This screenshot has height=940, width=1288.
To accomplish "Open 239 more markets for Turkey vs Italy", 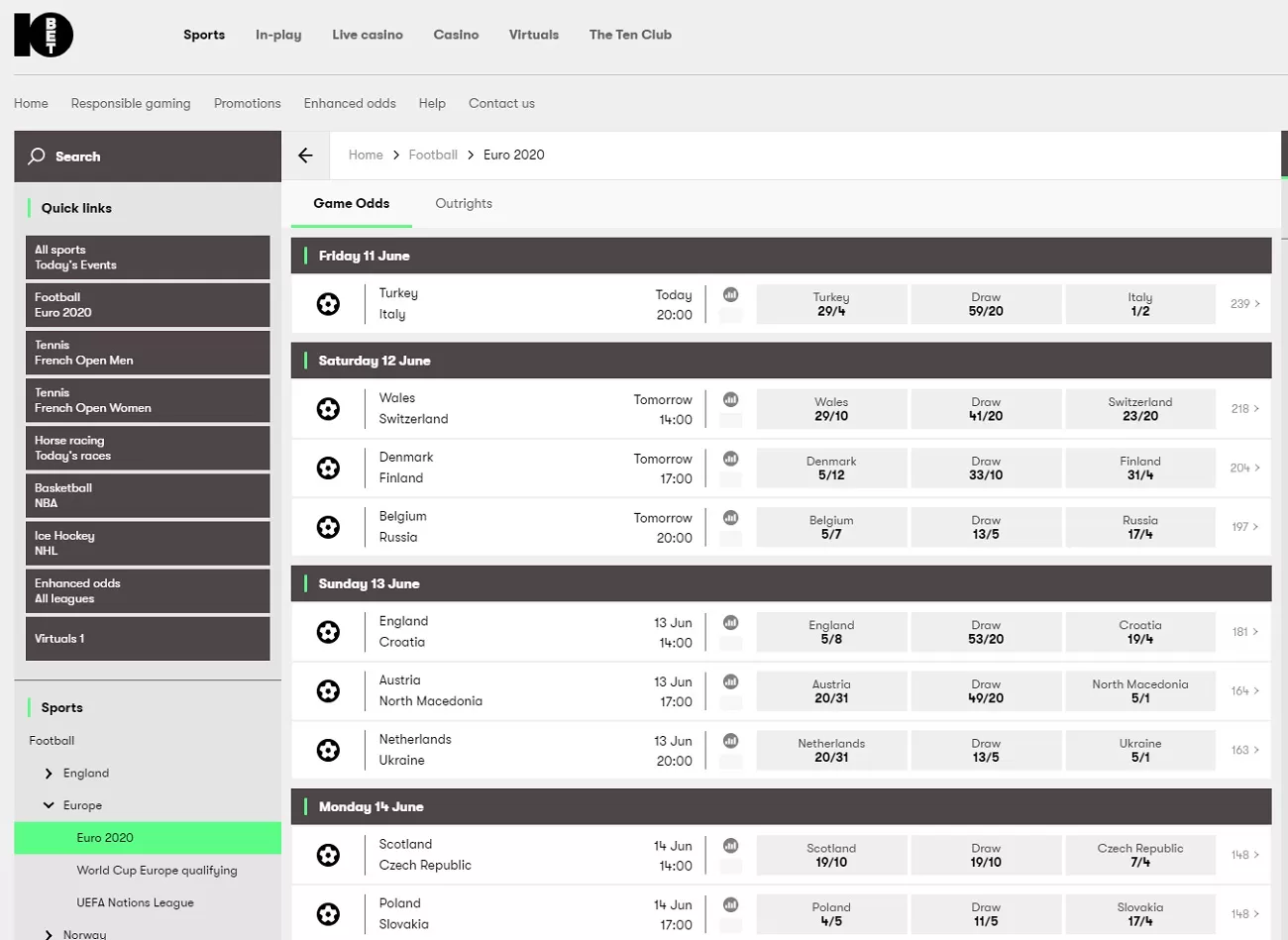I will [x=1245, y=304].
